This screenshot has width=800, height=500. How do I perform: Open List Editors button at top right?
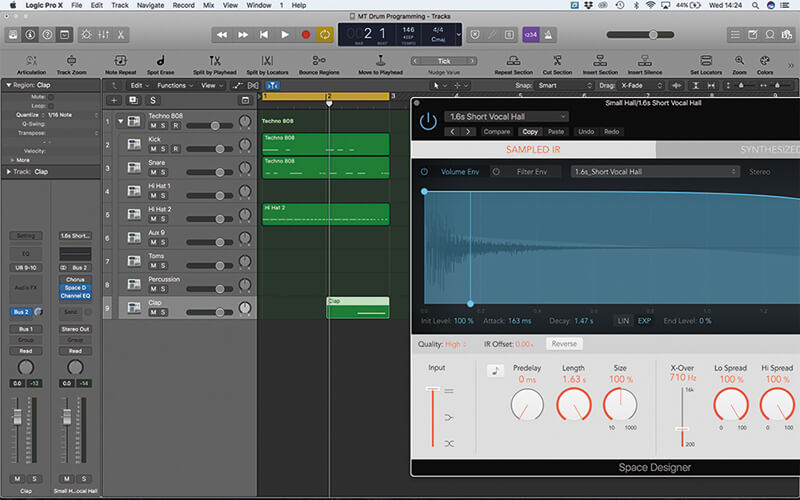(735, 35)
